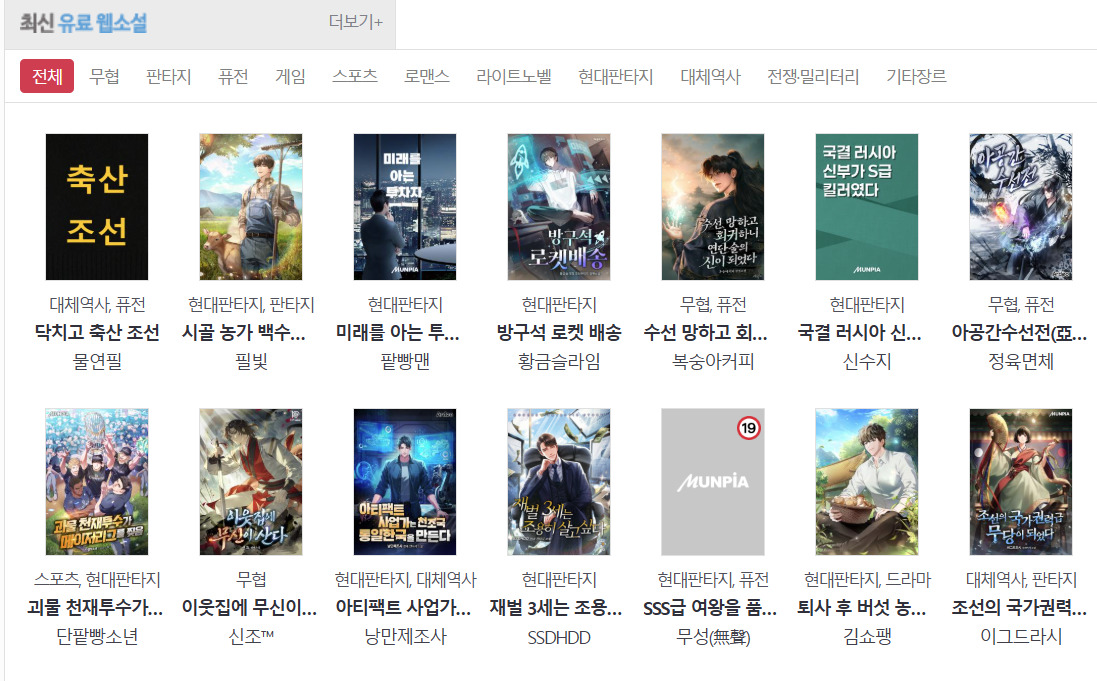Viewport: 1097px width, 681px height.
Task: Click the title 방구석 로켓 배송
Action: 559,332
